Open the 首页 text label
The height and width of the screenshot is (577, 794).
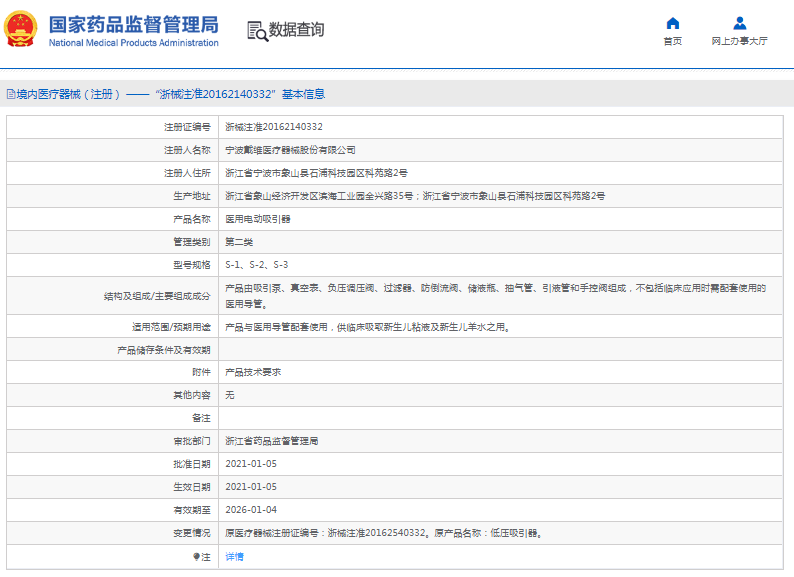[672, 42]
